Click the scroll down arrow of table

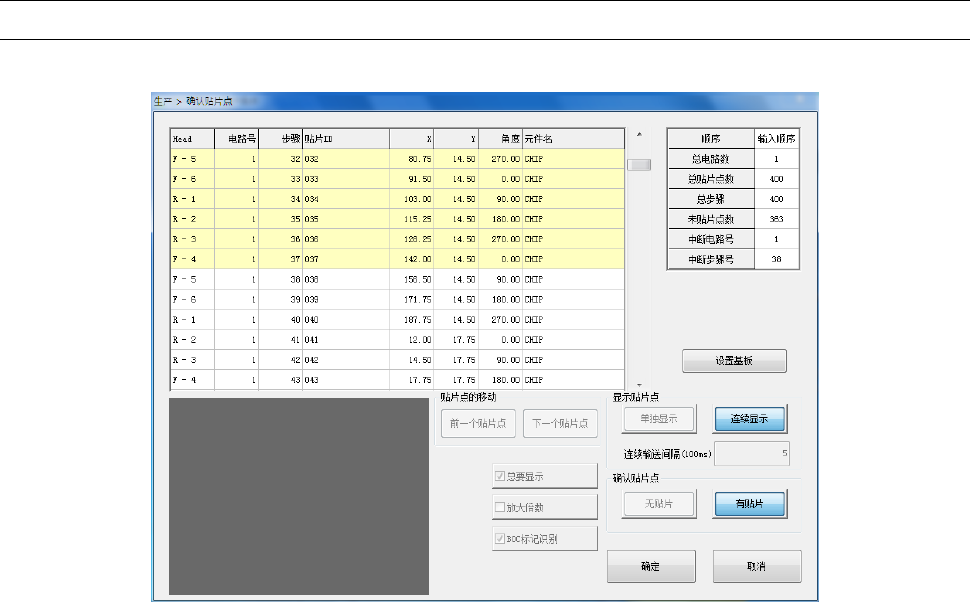[x=639, y=383]
